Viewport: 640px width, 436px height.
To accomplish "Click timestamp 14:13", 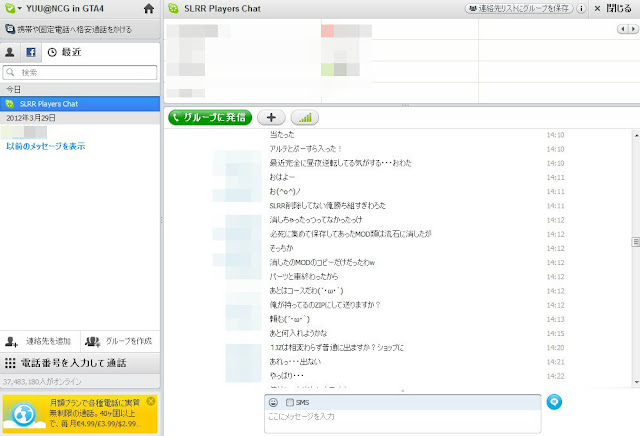I will pos(556,319).
